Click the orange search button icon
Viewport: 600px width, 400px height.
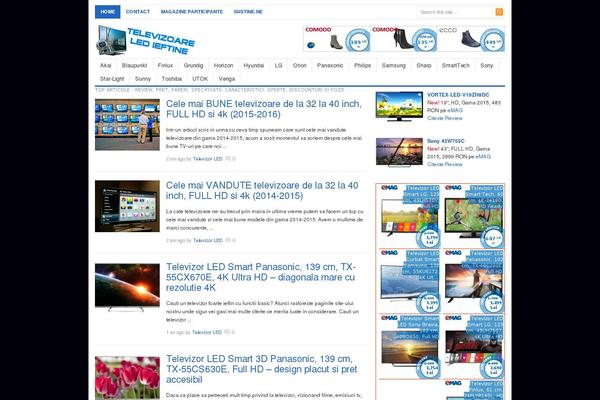tap(499, 12)
